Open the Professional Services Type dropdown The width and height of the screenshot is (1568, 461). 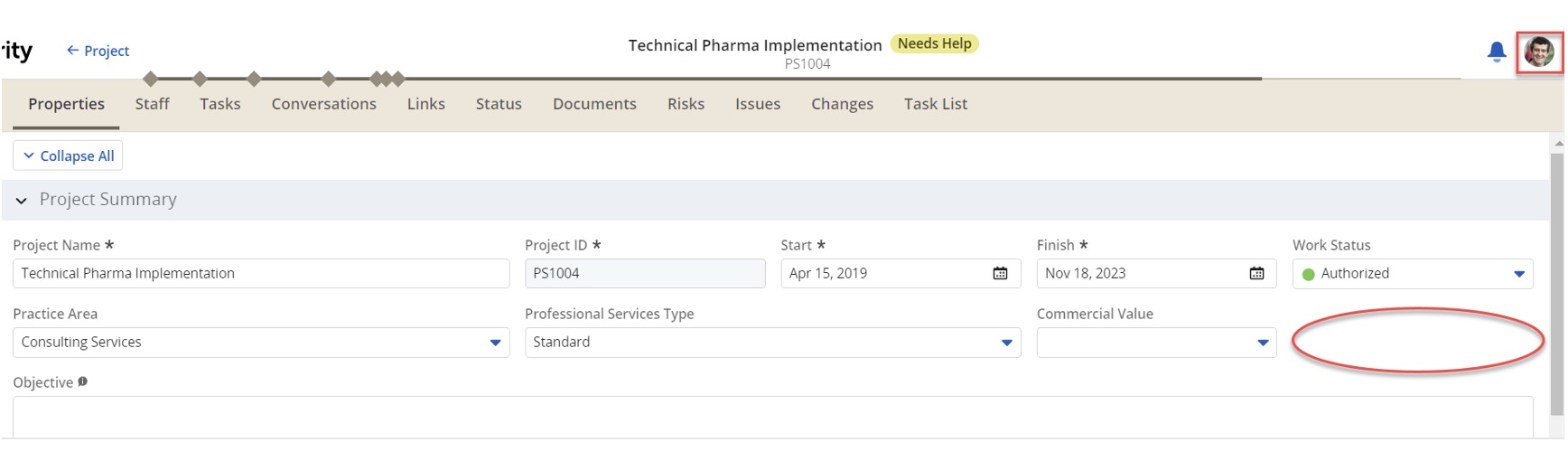pyautogui.click(x=773, y=343)
